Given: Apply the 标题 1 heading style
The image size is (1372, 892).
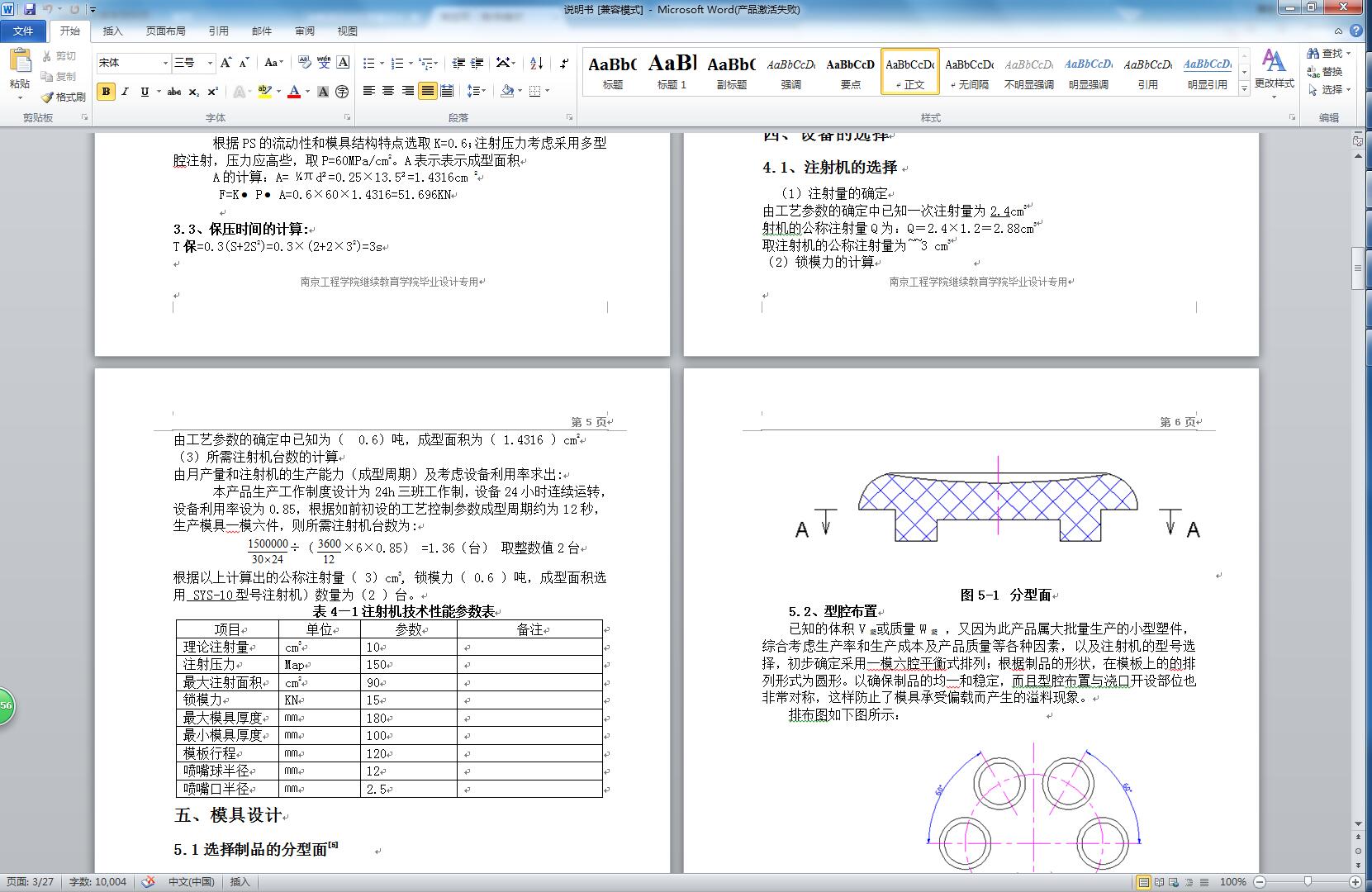Looking at the screenshot, I should coord(672,71).
